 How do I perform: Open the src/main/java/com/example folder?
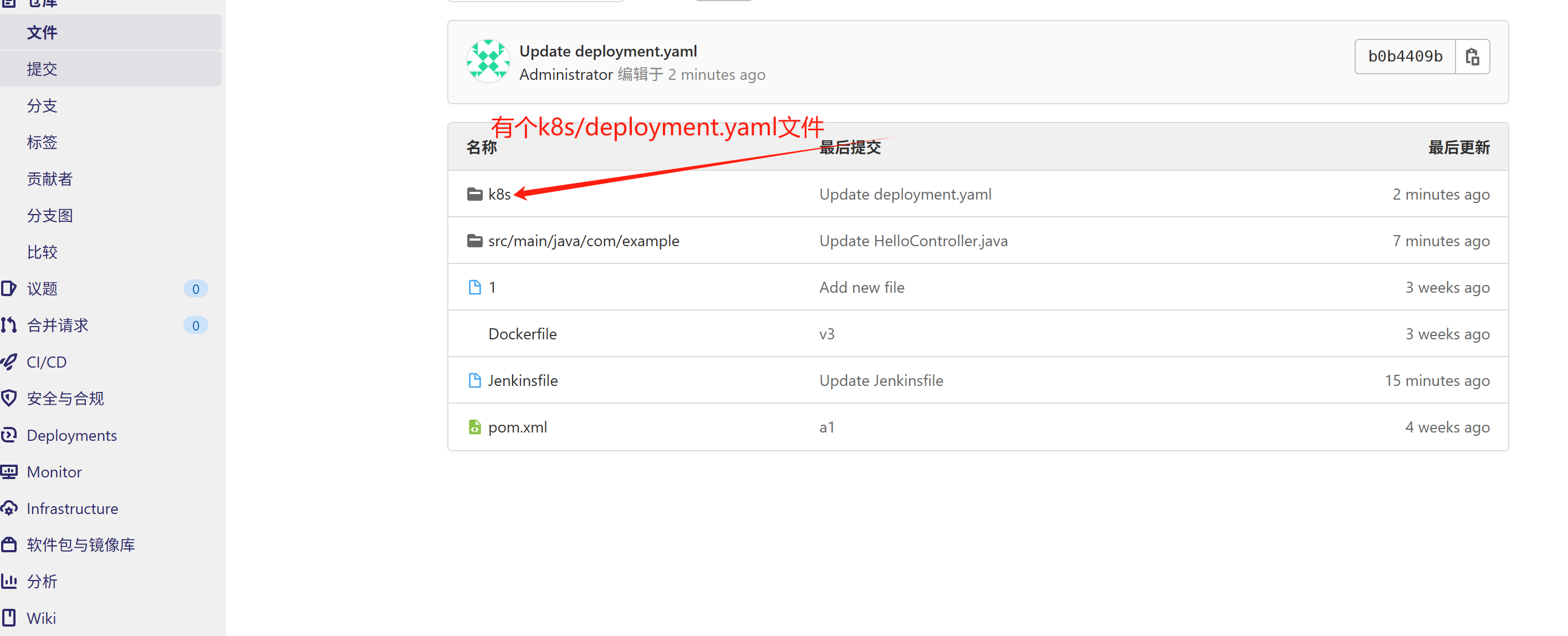click(x=583, y=241)
